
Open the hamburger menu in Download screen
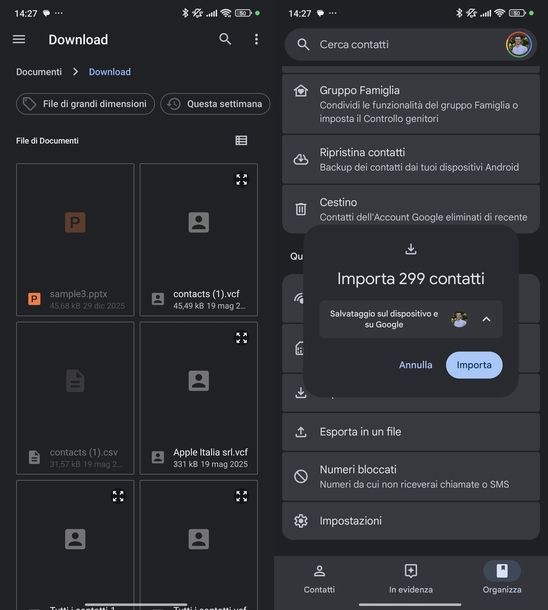tap(19, 39)
